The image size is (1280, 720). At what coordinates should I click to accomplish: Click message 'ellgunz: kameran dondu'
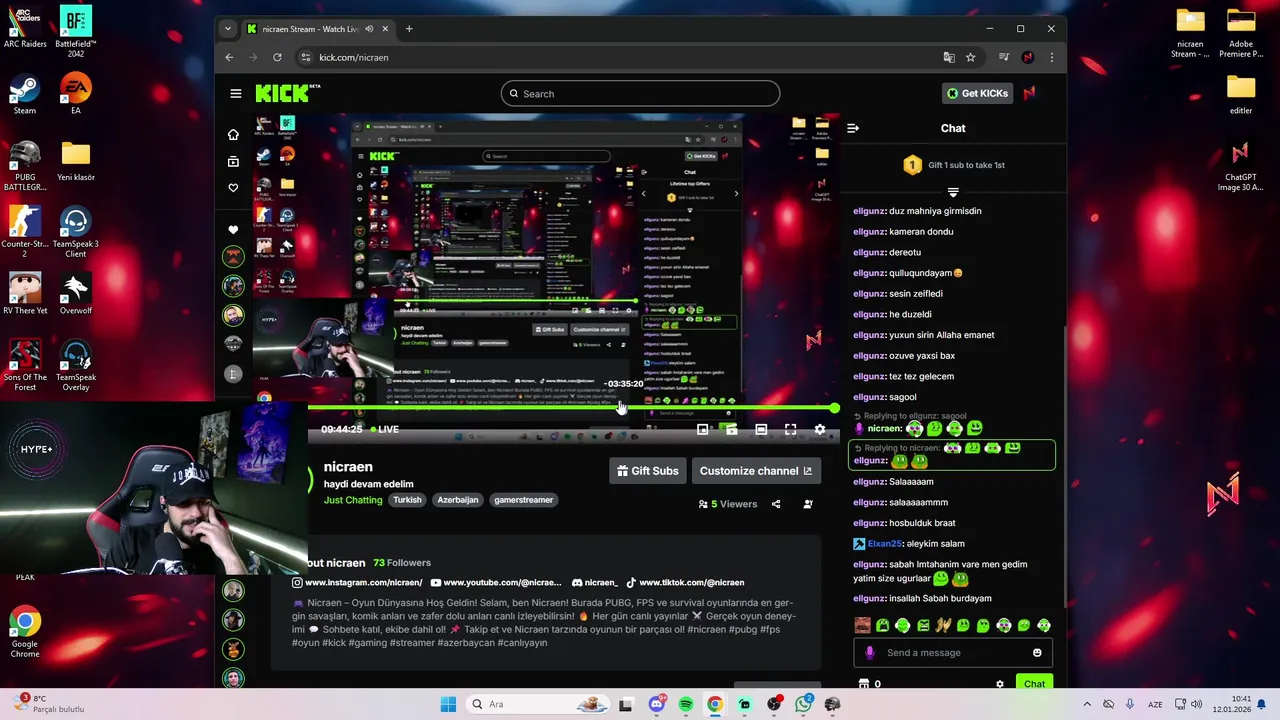[x=903, y=232]
